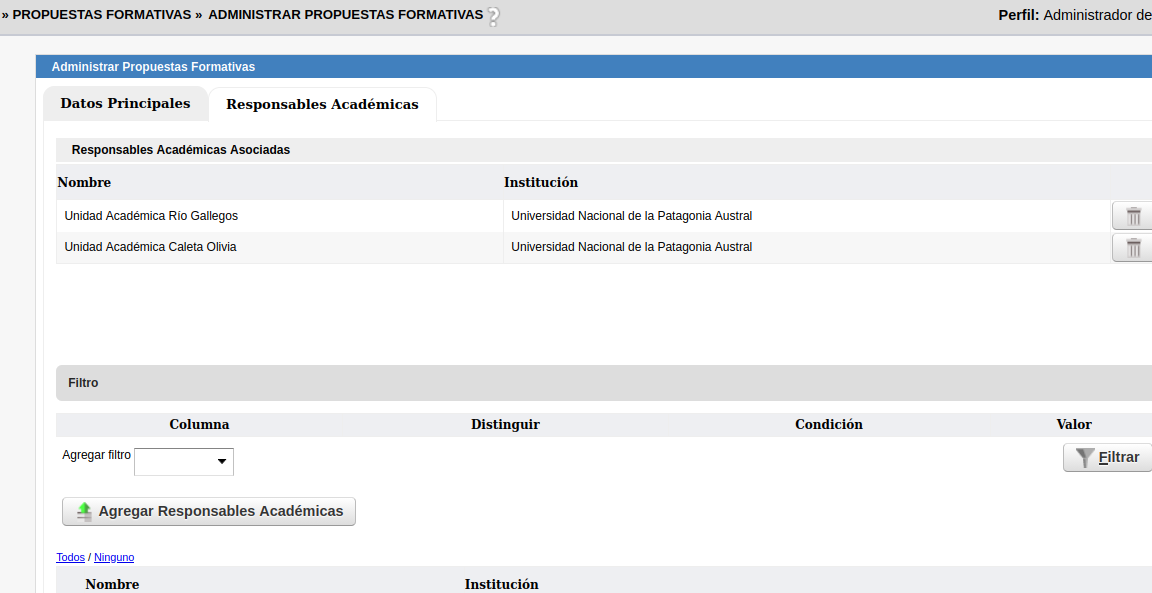Select the Unidad Académica Caleta Olivia row

click(150, 247)
